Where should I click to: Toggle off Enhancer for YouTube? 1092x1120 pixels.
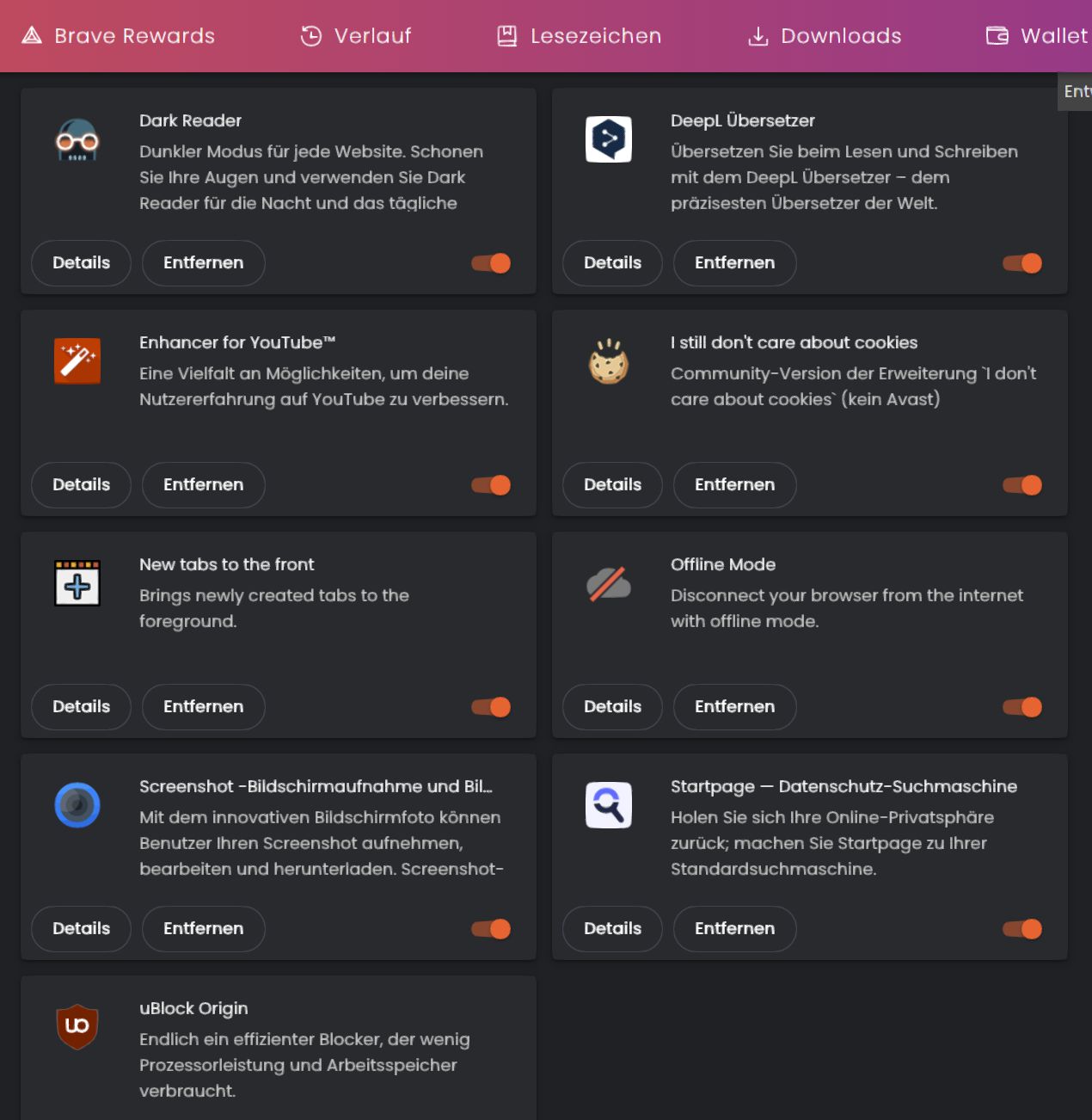coord(491,485)
